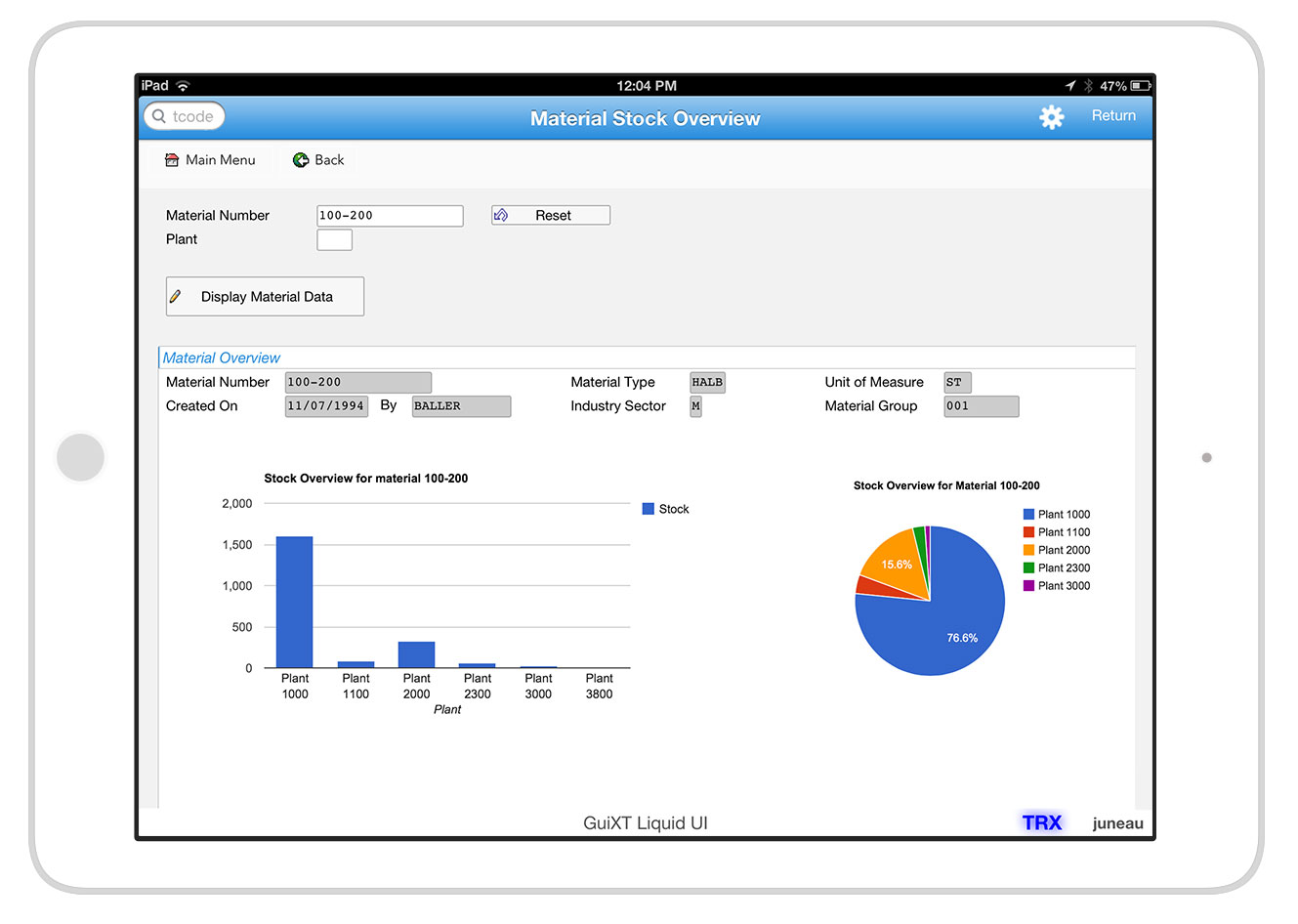This screenshot has width=1298, height=924.
Task: Tap the battery icon in status bar
Action: coord(1140,86)
